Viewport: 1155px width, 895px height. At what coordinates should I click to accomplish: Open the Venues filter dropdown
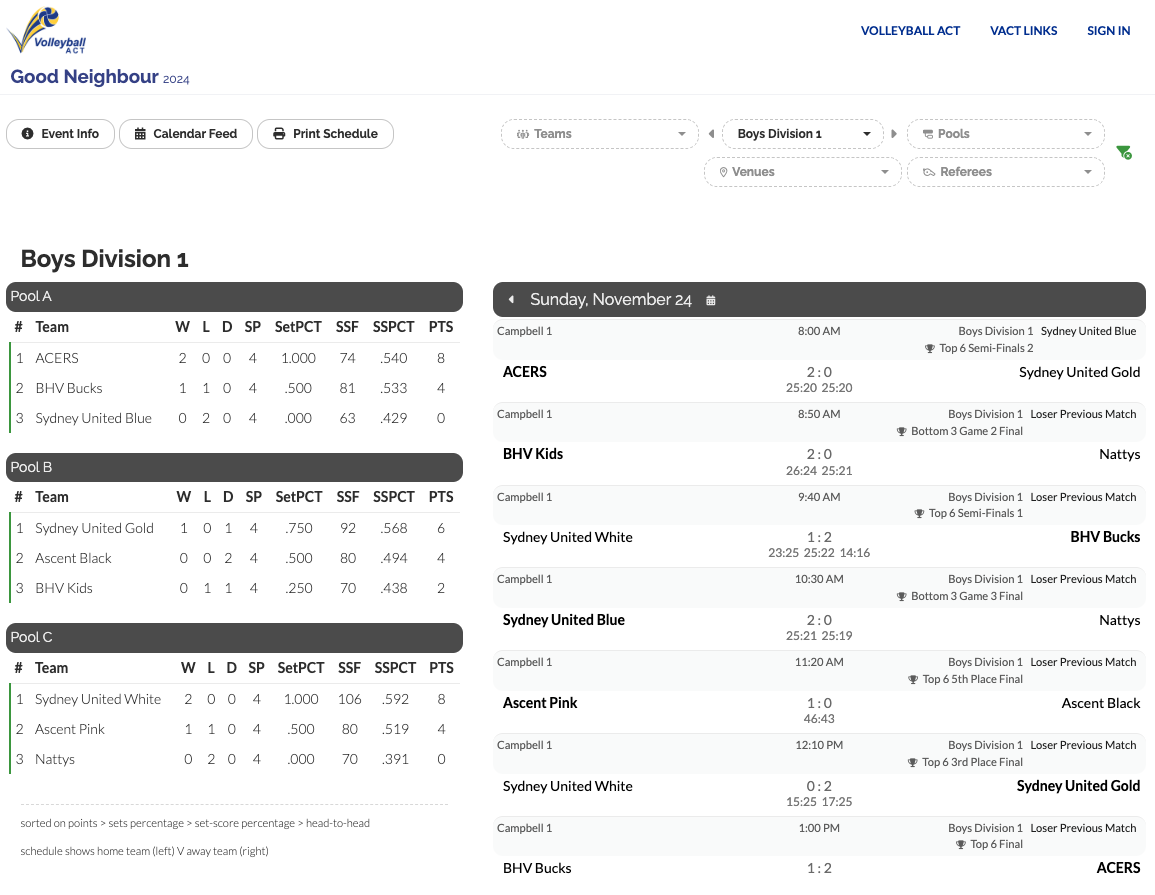(801, 172)
